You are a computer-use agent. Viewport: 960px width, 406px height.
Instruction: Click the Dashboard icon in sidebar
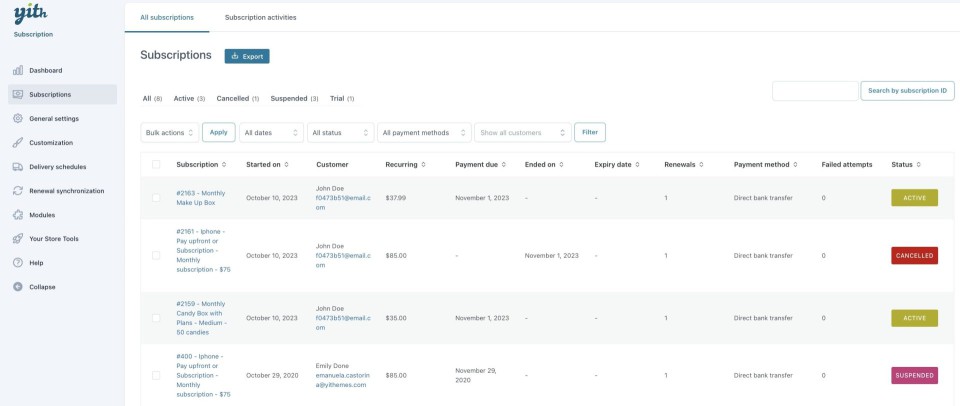tap(18, 70)
